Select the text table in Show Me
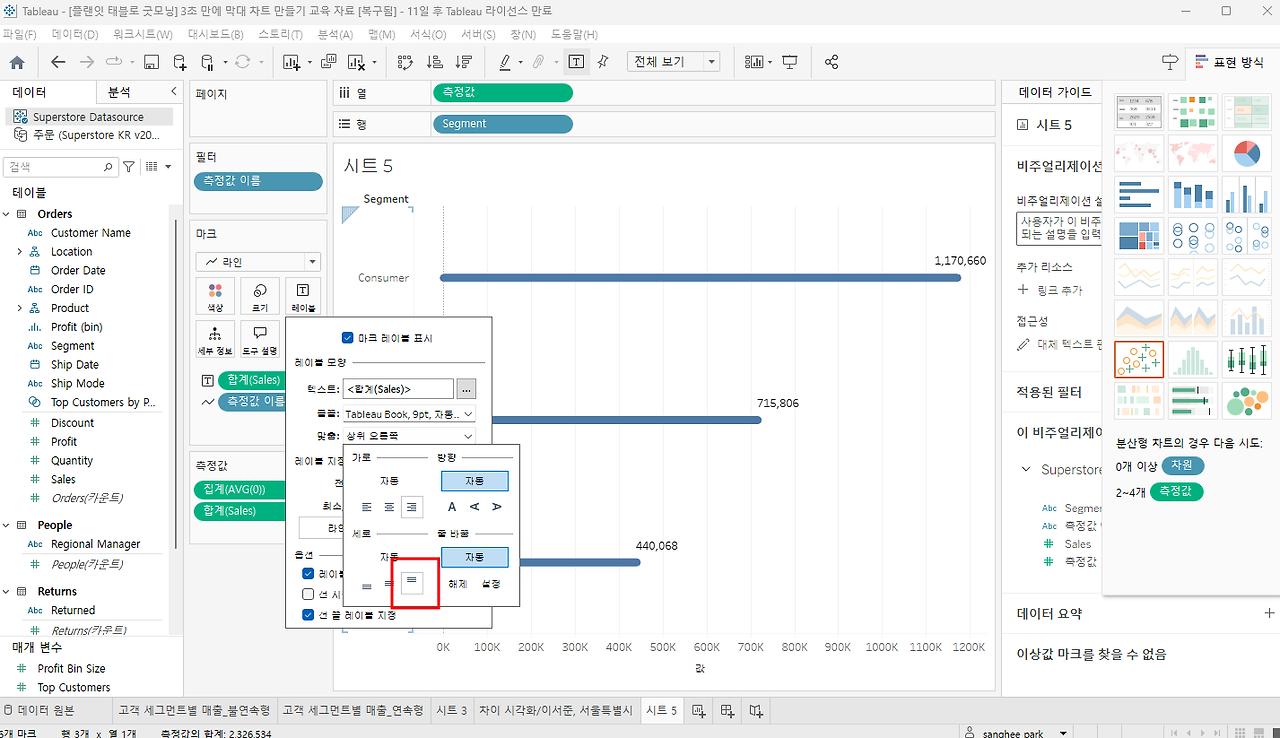This screenshot has height=738, width=1280. click(x=1139, y=113)
